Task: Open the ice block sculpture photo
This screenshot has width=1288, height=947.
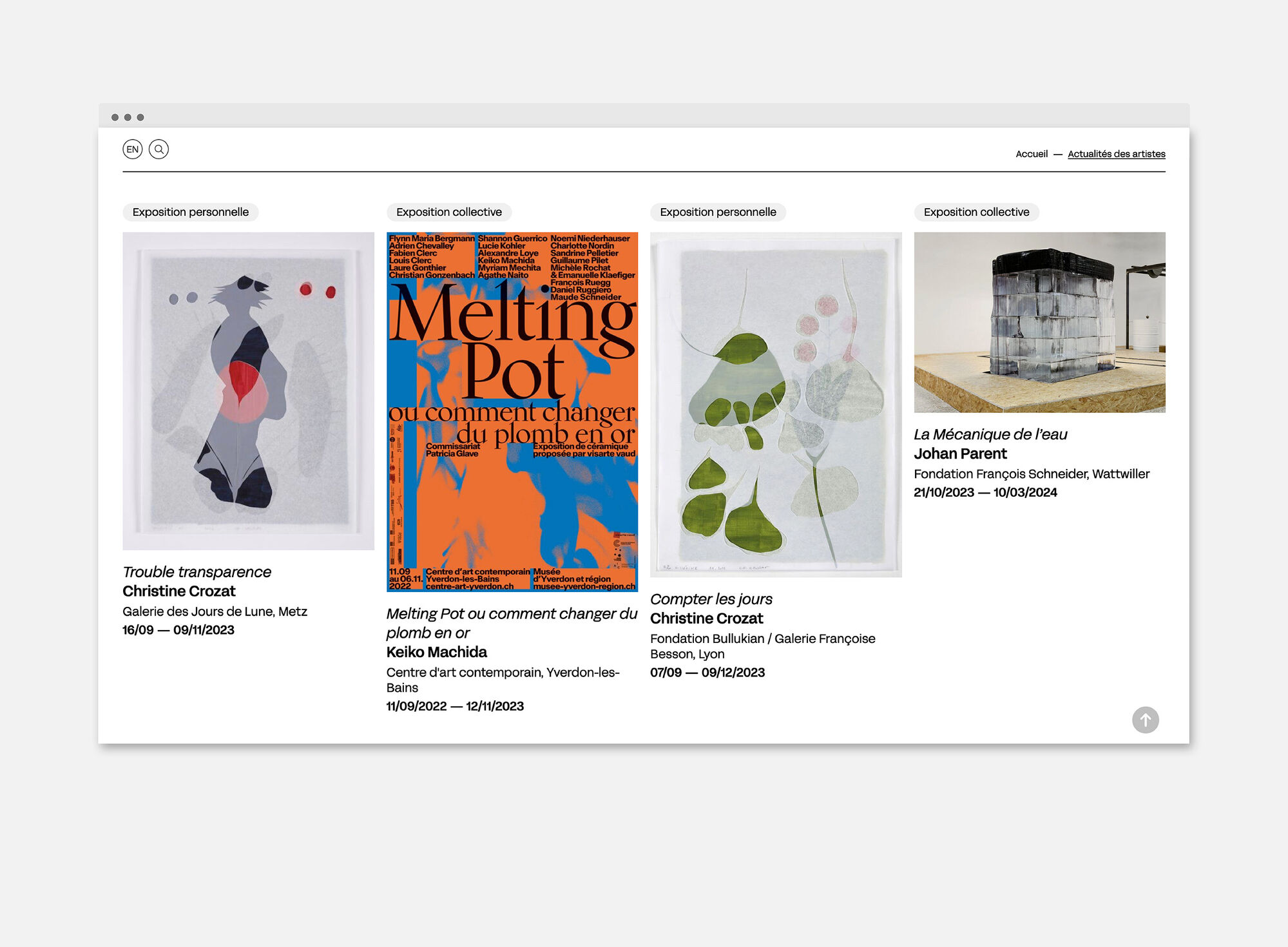Action: point(1039,322)
